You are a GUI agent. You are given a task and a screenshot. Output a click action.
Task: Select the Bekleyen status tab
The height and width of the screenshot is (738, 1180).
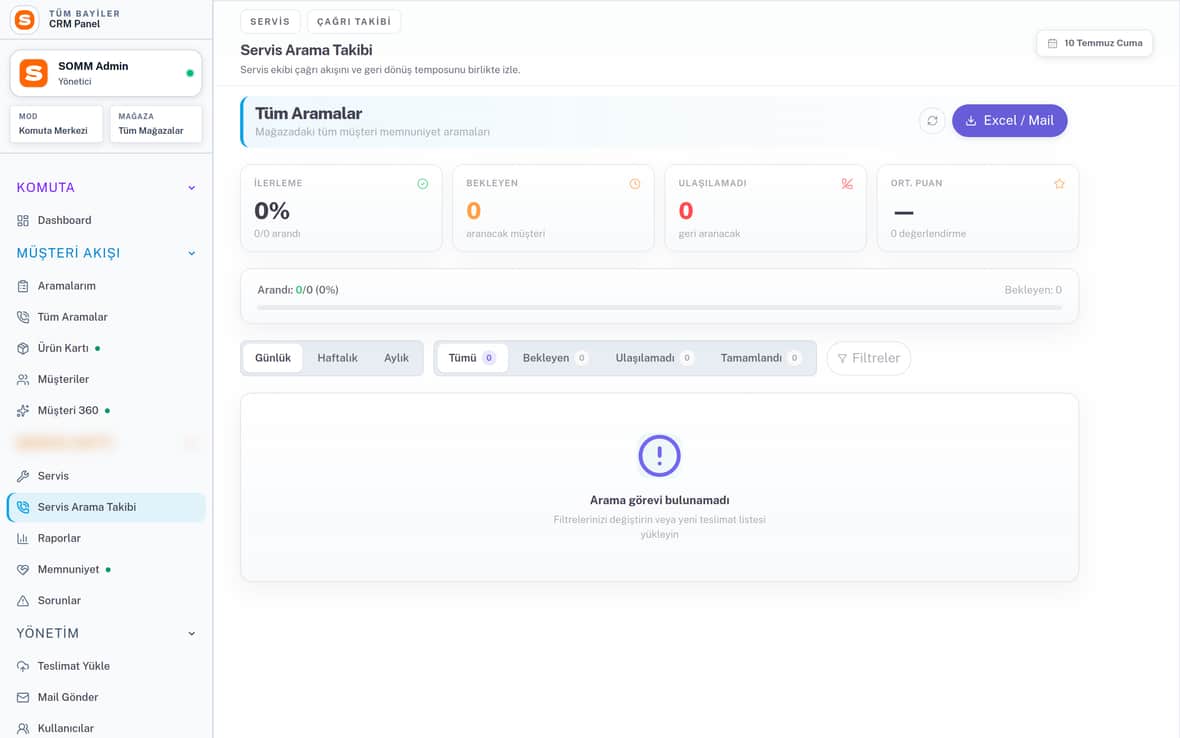(x=555, y=358)
